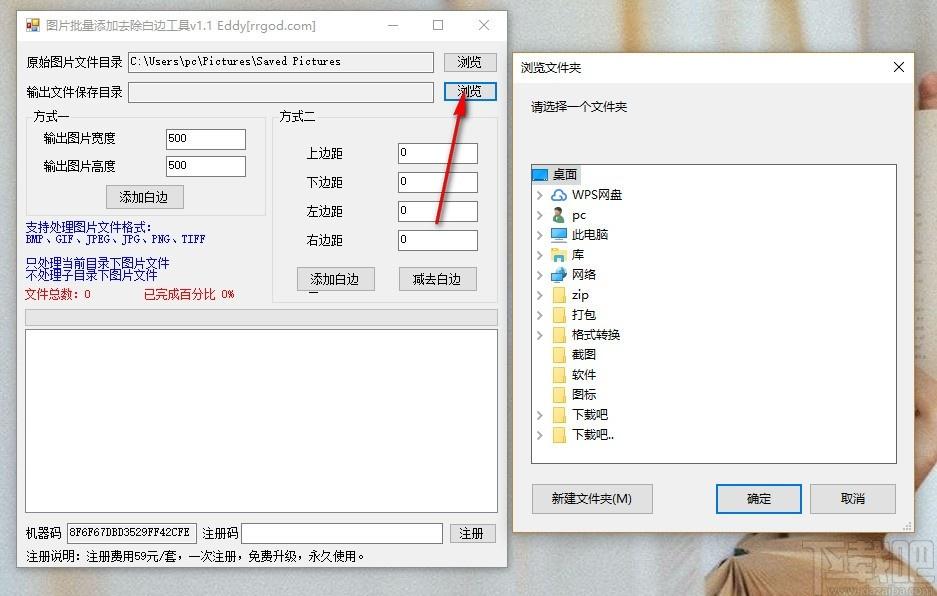Image resolution: width=937 pixels, height=596 pixels.
Task: Expand the WPS网盘 tree node
Action: tap(540, 195)
